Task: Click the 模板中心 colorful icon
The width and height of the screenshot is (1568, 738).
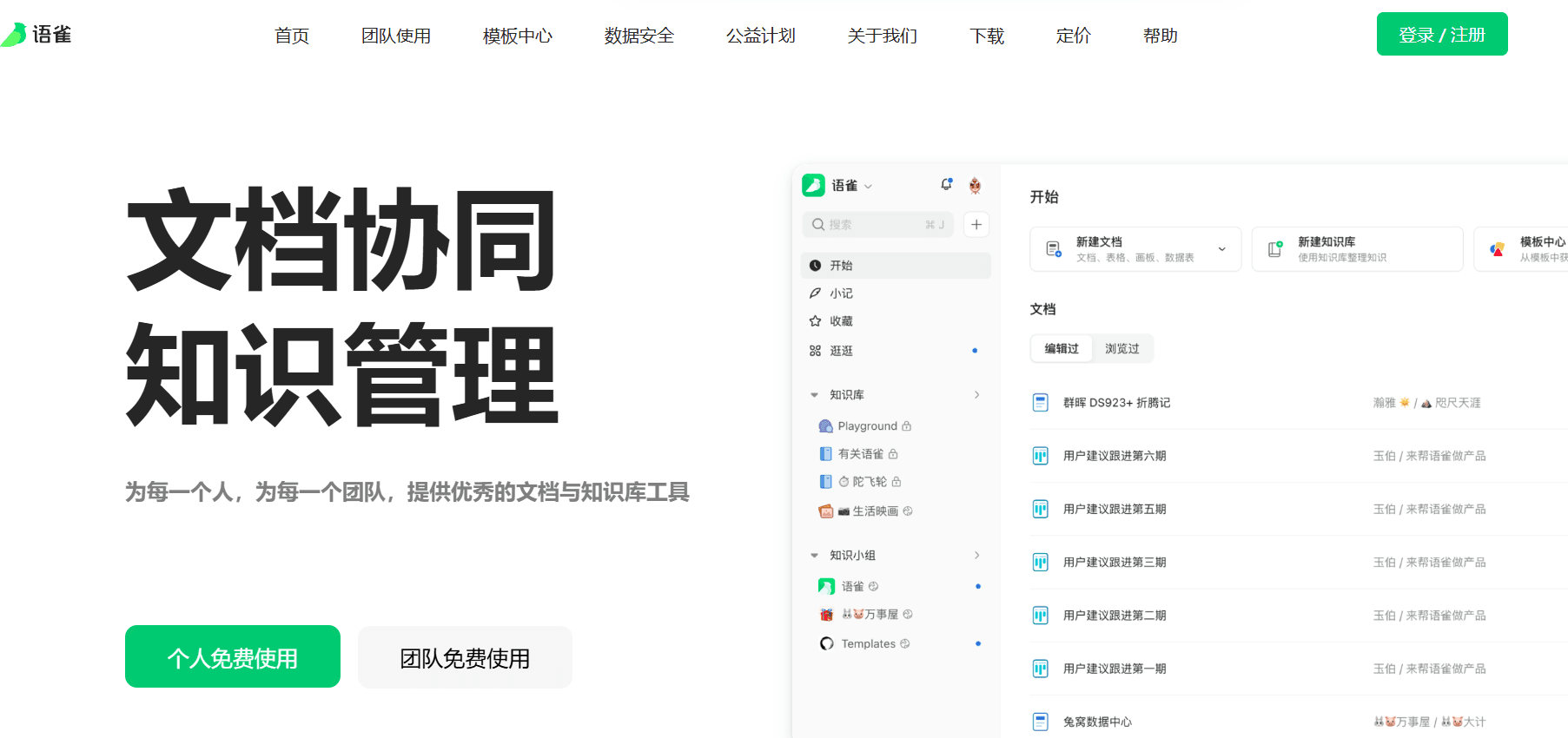Action: (1497, 249)
